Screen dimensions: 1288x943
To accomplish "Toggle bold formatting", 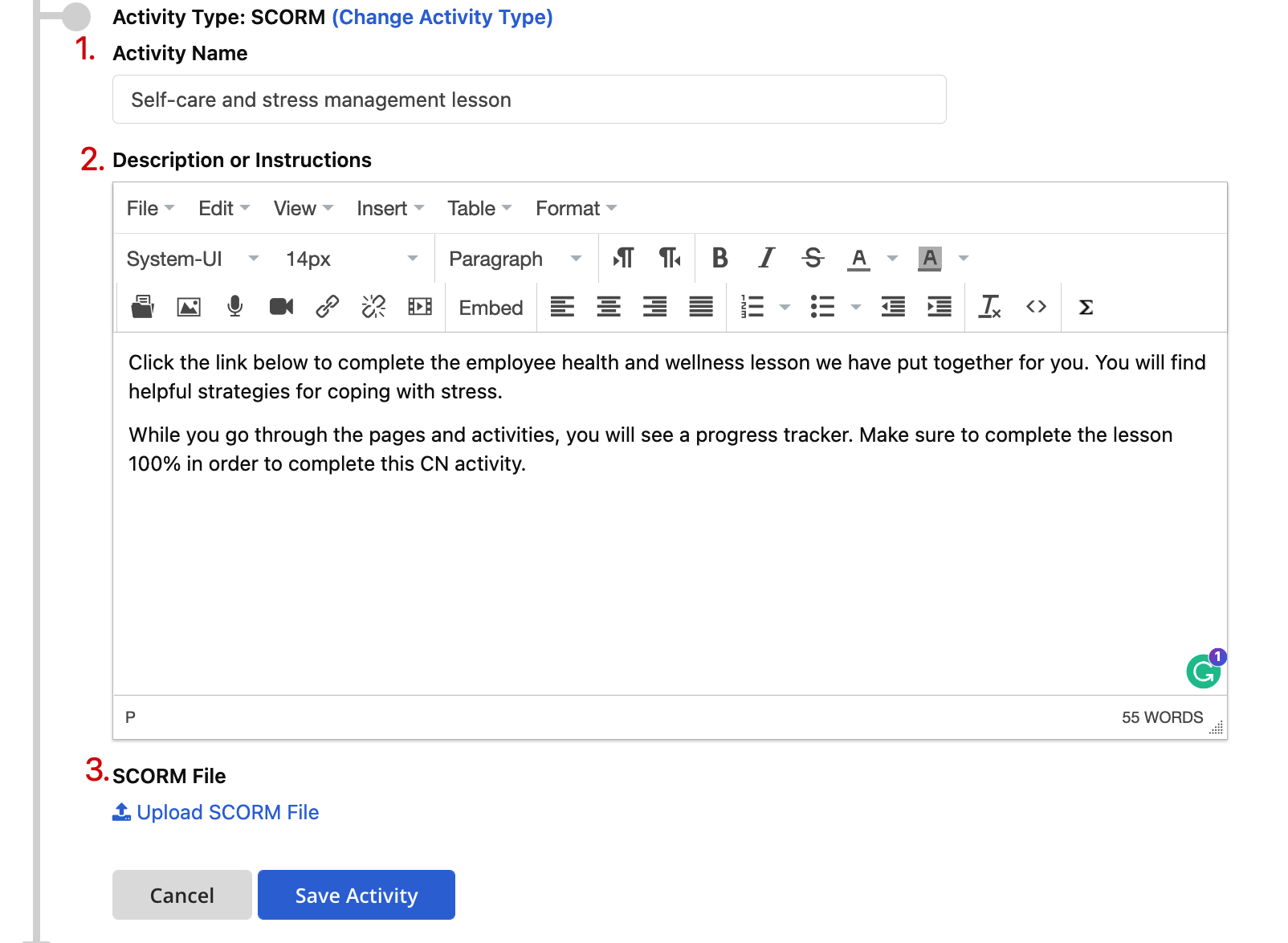I will (720, 258).
